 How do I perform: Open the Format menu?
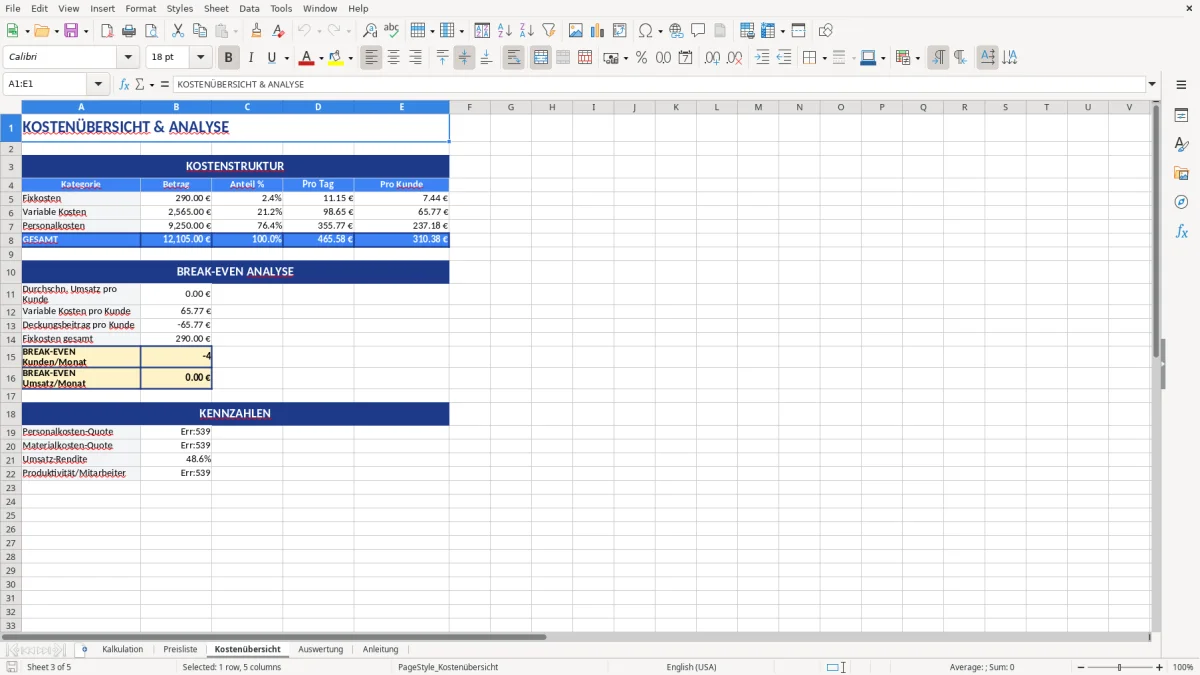point(140,8)
